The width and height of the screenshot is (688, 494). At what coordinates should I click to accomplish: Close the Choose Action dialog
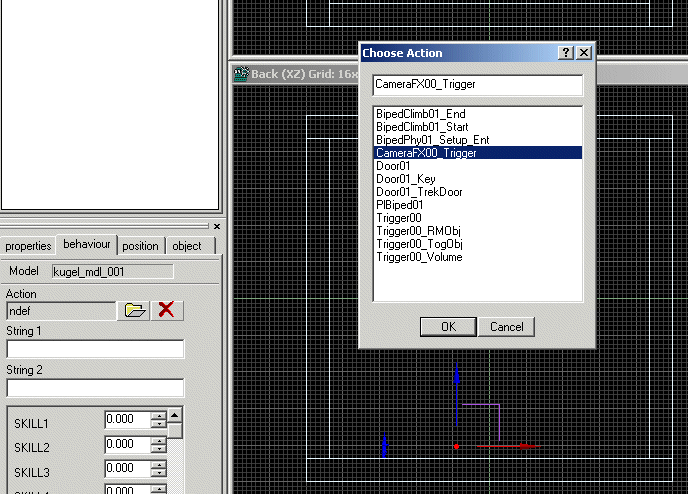coord(584,53)
